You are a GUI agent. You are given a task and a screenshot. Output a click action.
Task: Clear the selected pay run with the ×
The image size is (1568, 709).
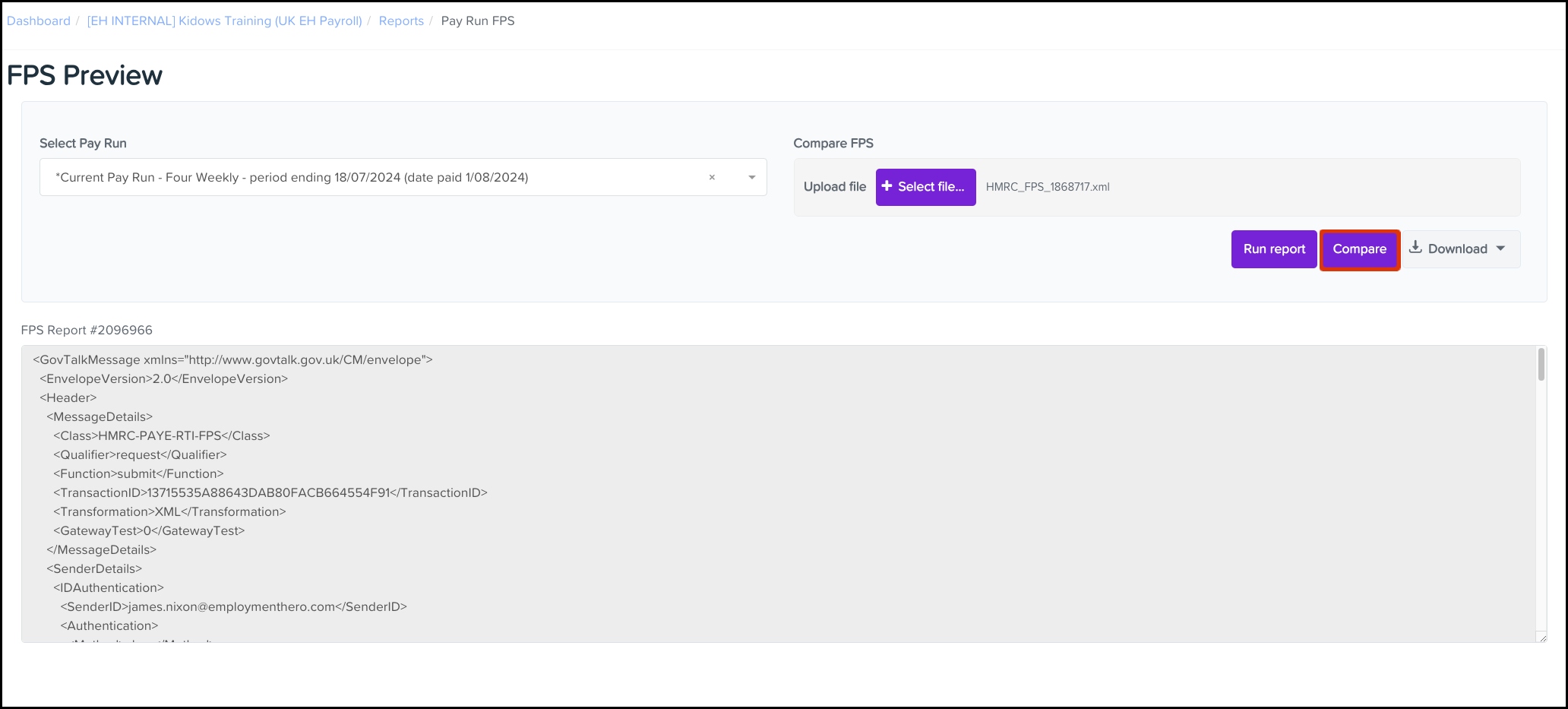point(712,178)
